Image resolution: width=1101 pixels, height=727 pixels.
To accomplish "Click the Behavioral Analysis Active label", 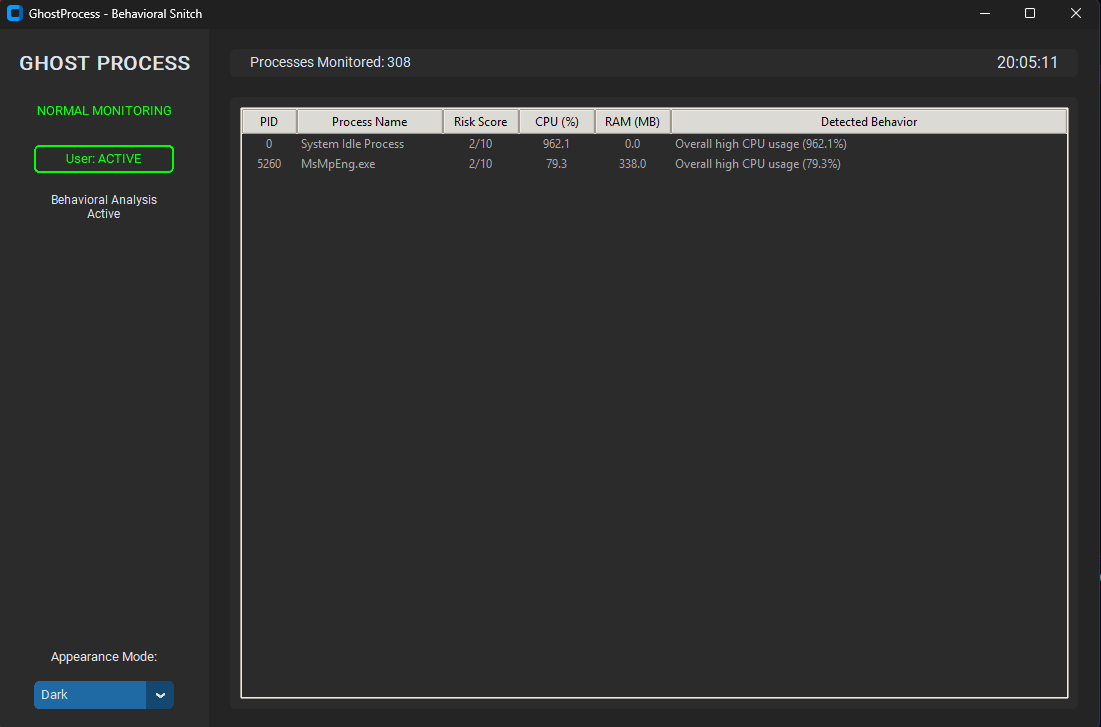I will click(104, 207).
